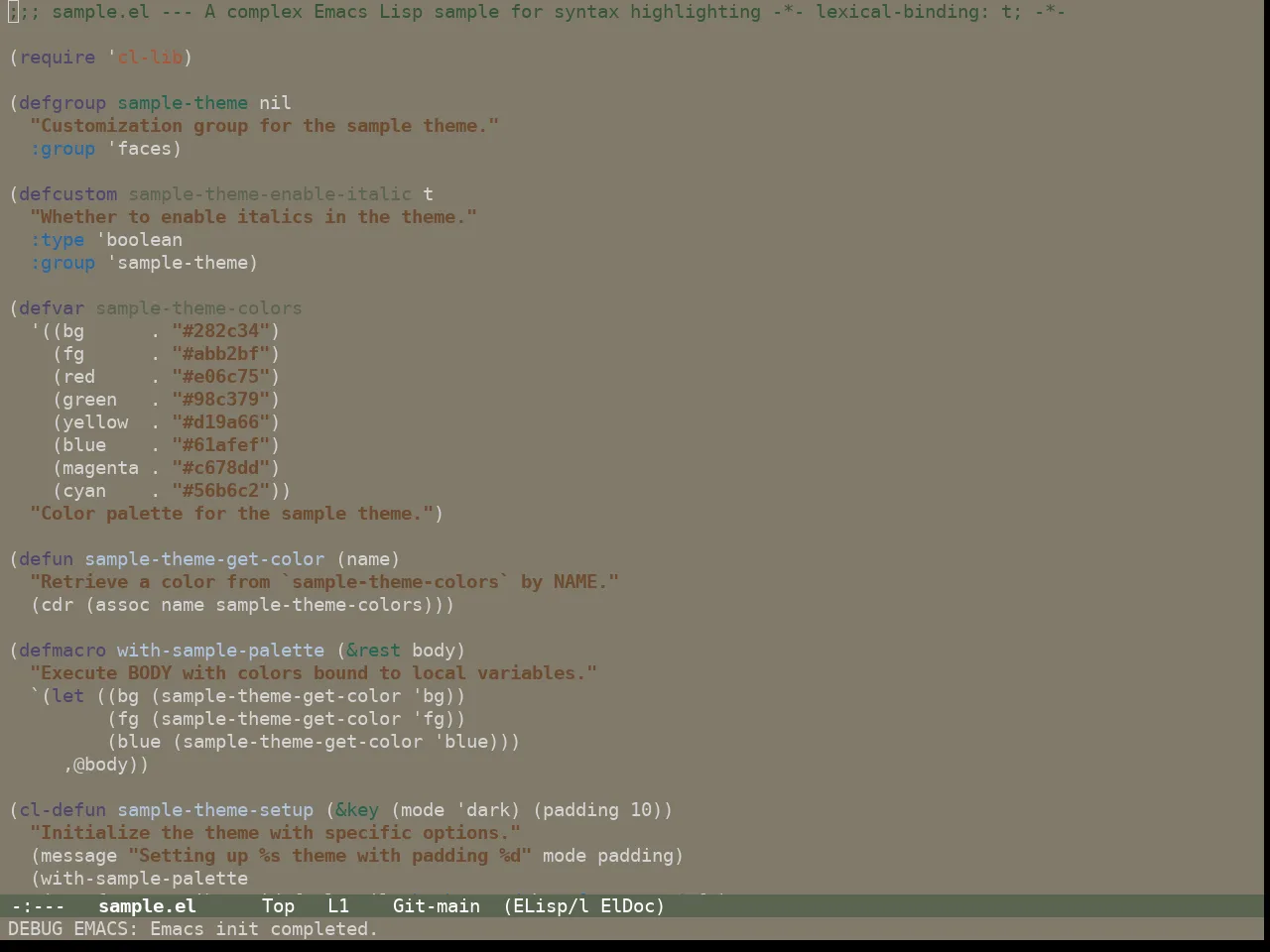Screen dimensions: 1270x952
Task: Click the -:--- buffer status flags
Action: pyautogui.click(x=38, y=906)
